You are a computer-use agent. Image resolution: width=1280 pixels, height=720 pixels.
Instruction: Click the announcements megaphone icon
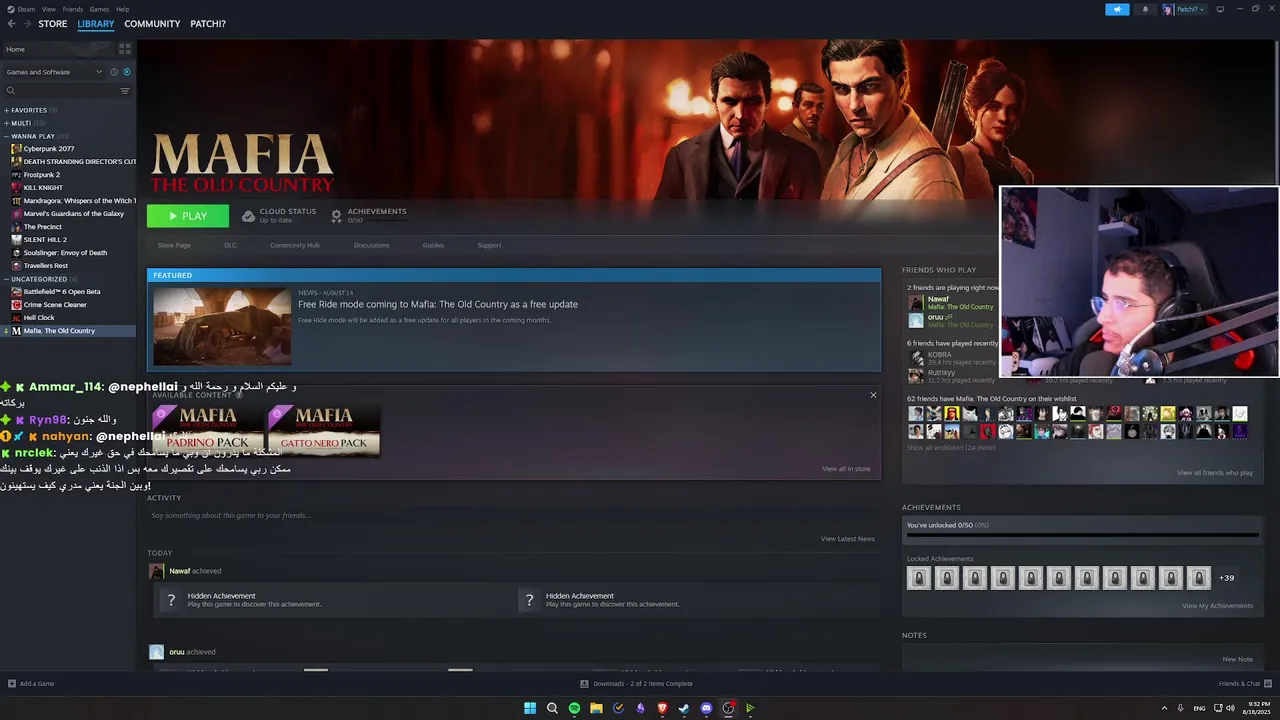[1117, 9]
